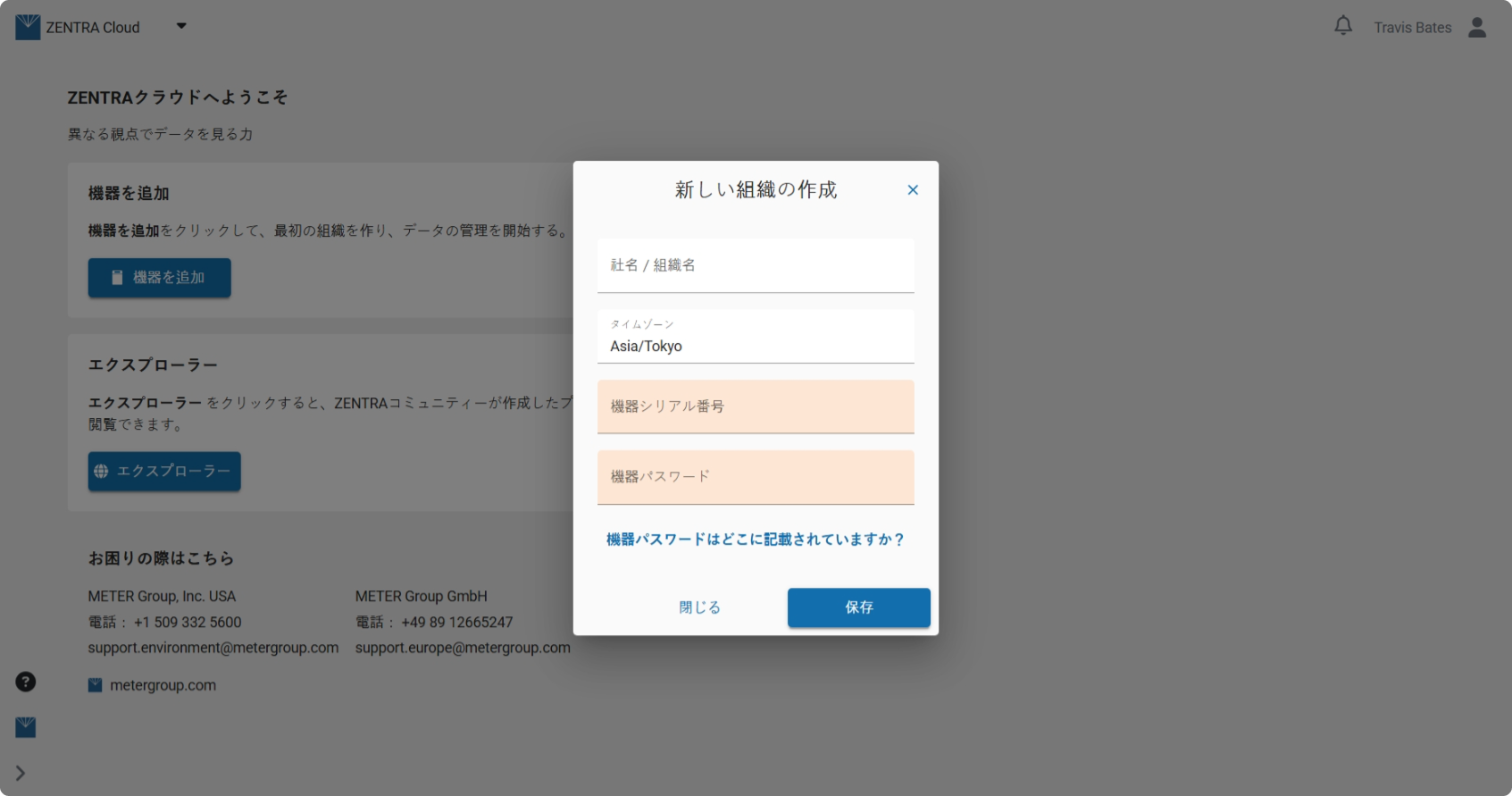Open the タイムゾーン Asia/Tokyo selector
The width and height of the screenshot is (1512, 796).
pos(756,336)
